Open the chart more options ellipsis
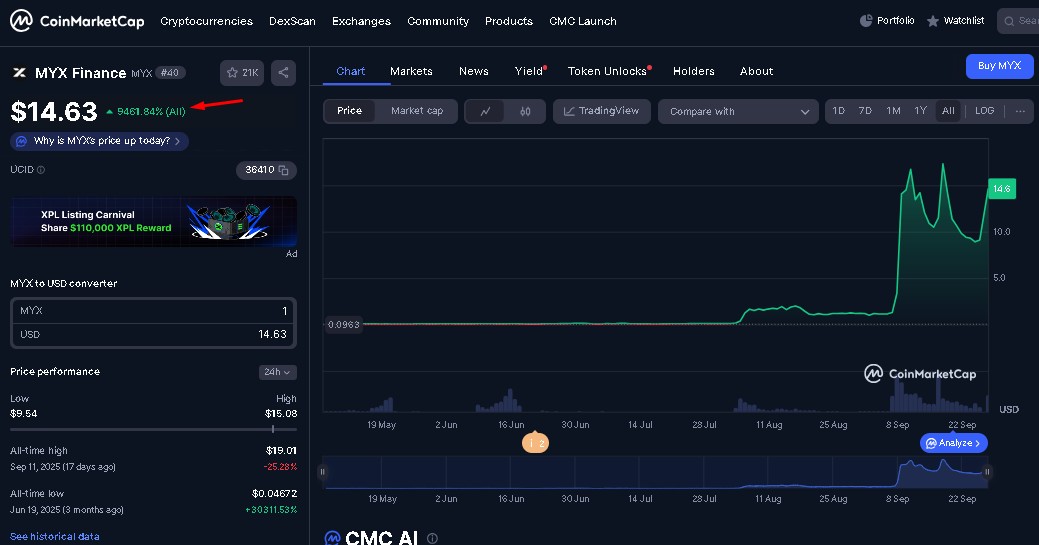 tap(1020, 111)
